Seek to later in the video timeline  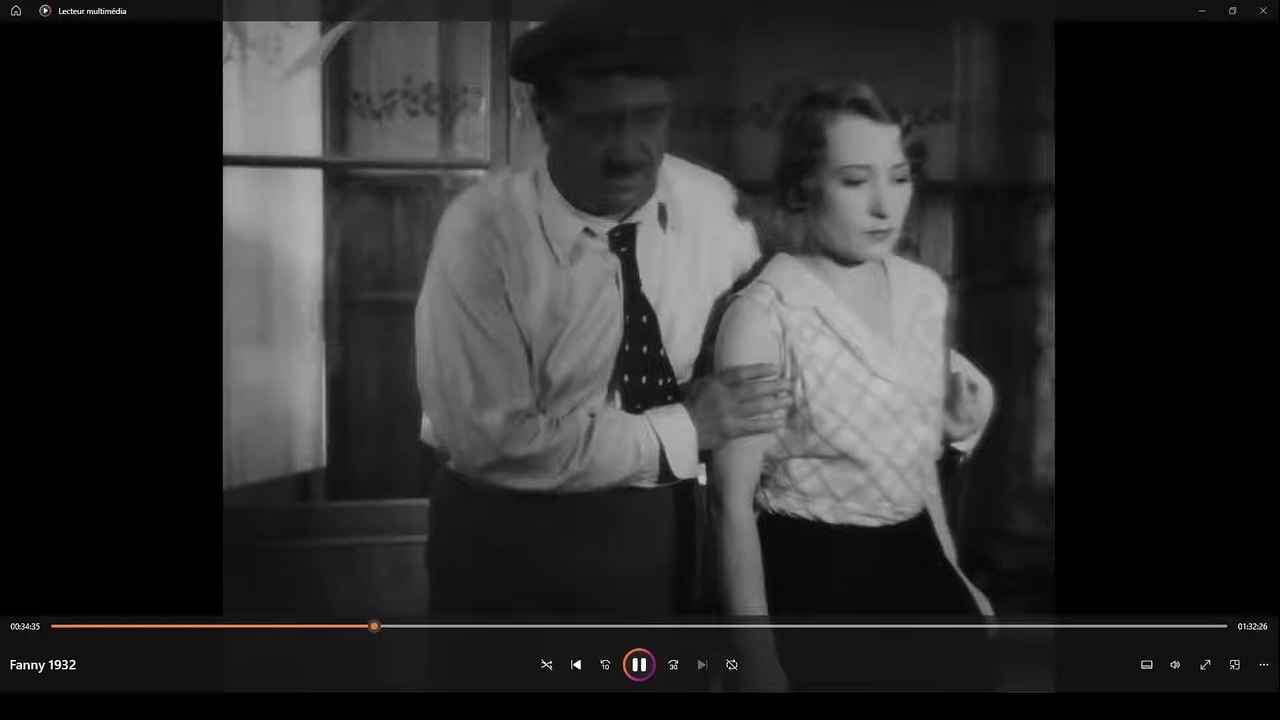pos(803,626)
